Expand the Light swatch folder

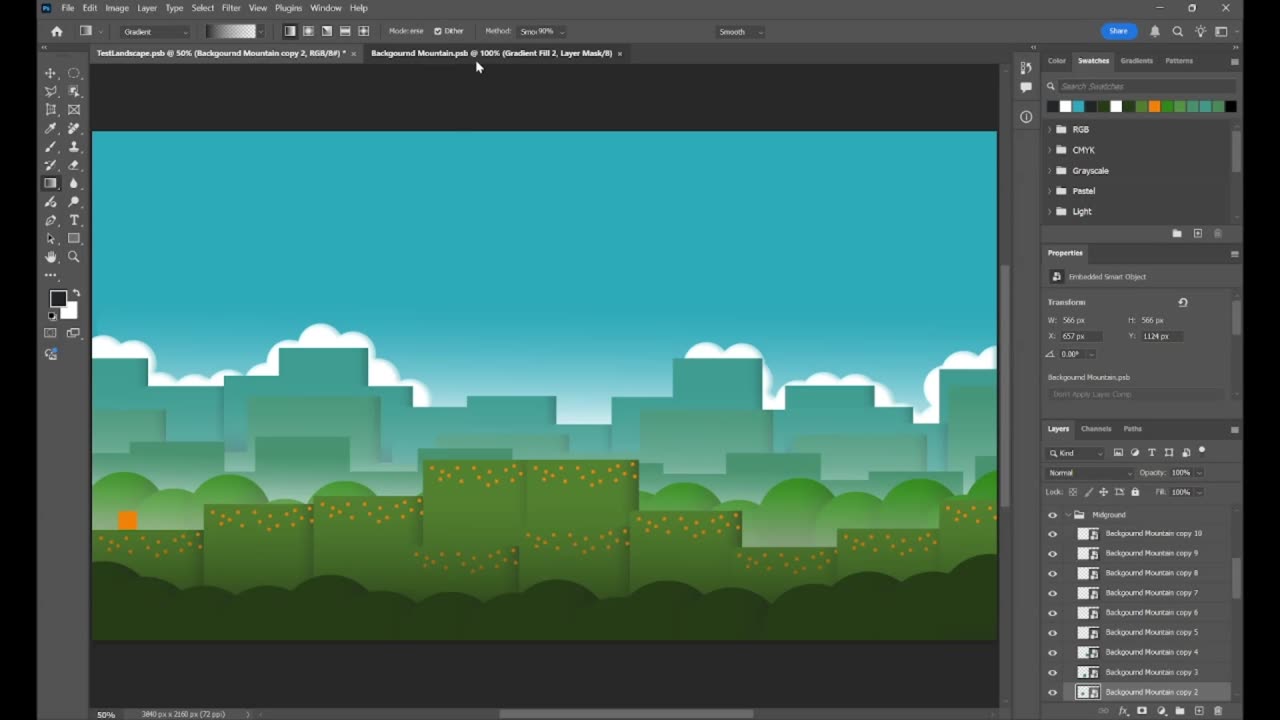[1049, 212]
